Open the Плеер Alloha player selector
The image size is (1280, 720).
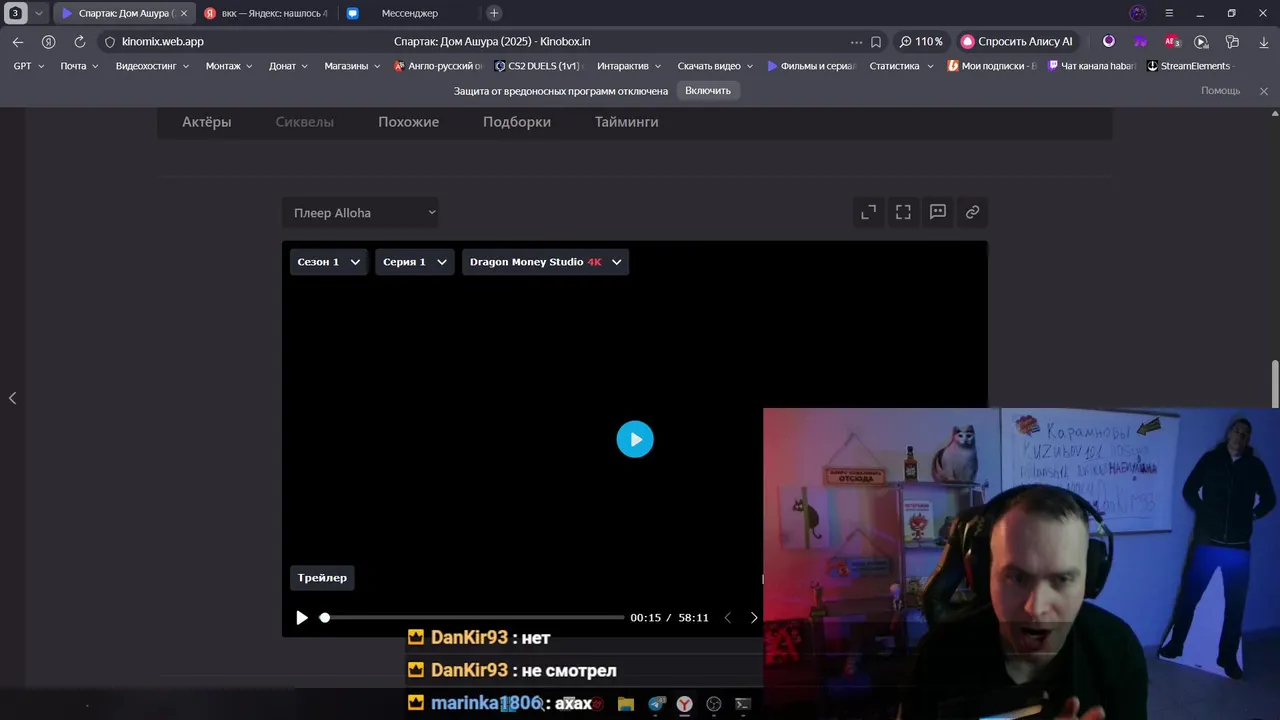click(360, 213)
